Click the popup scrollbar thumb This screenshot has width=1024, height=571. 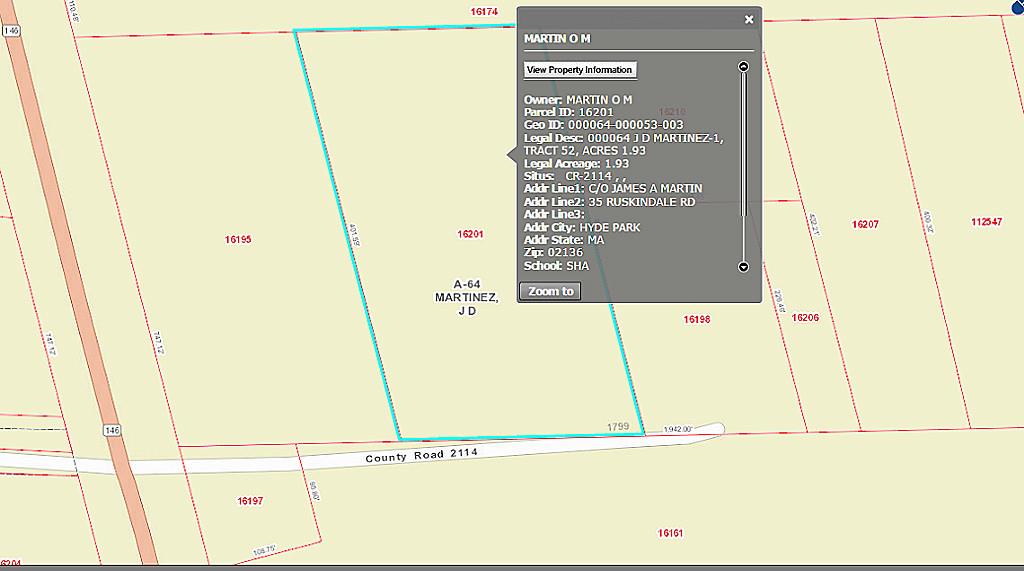[743, 144]
